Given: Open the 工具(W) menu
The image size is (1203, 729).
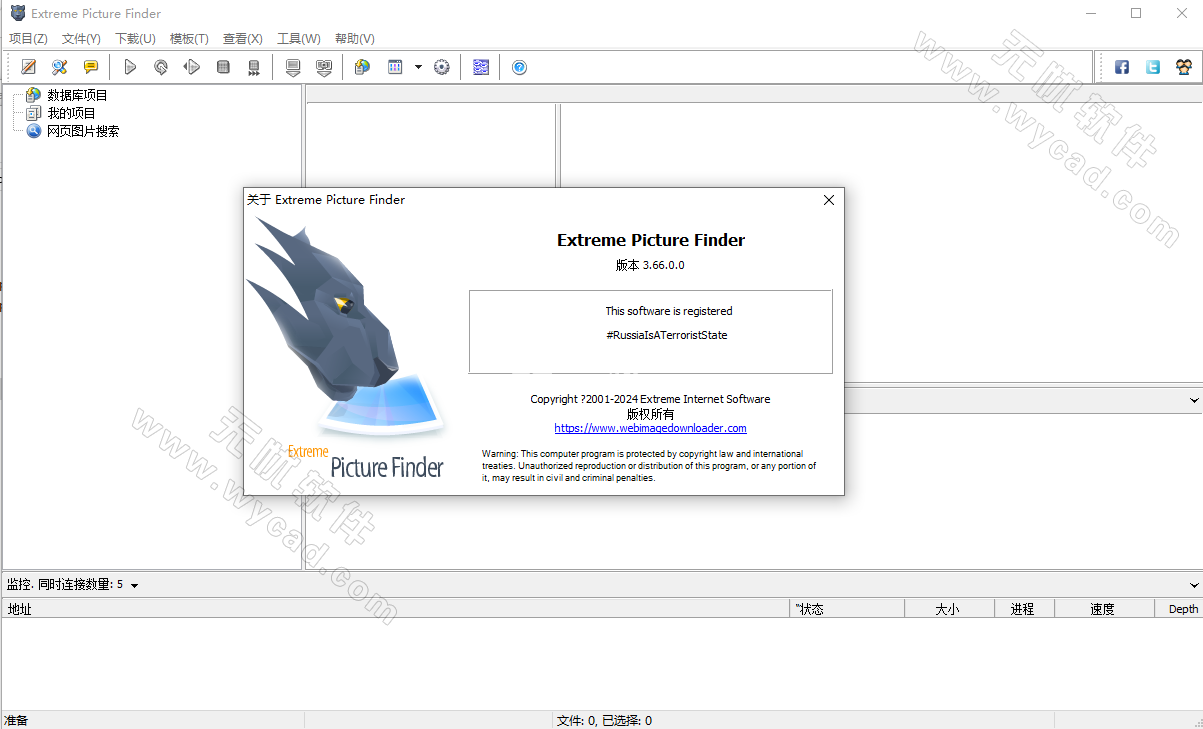Looking at the screenshot, I should click(298, 38).
